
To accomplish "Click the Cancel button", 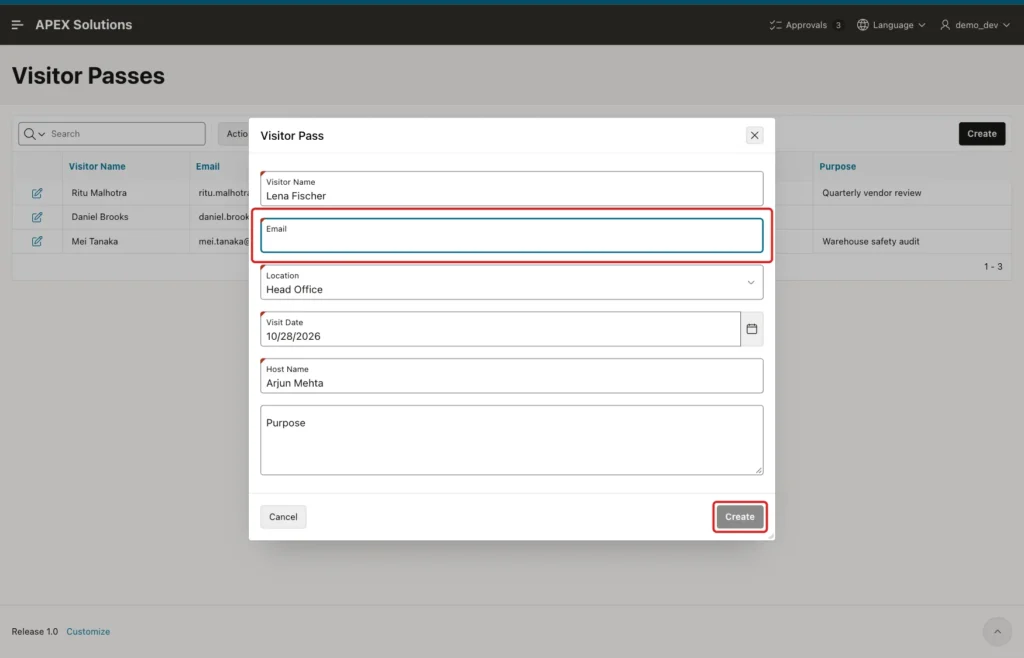I will pos(283,516).
